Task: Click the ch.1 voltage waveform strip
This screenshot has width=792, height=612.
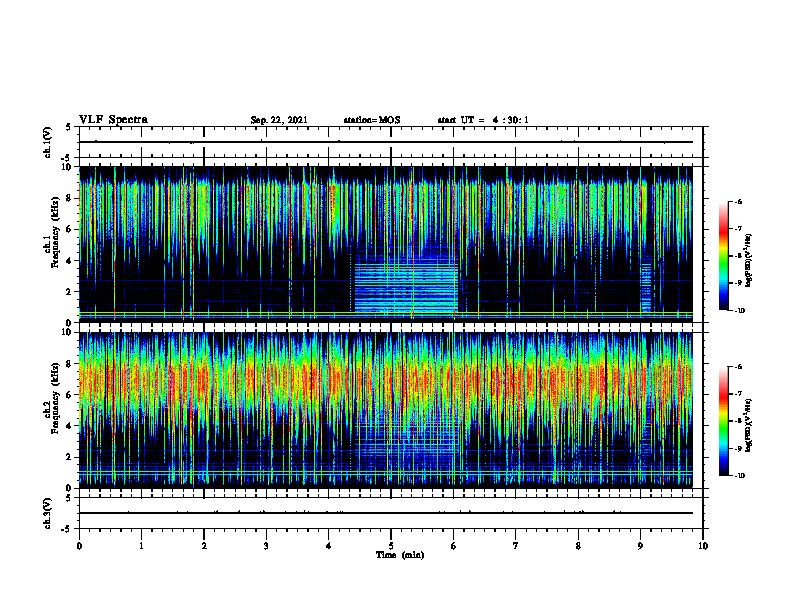Action: point(391,142)
